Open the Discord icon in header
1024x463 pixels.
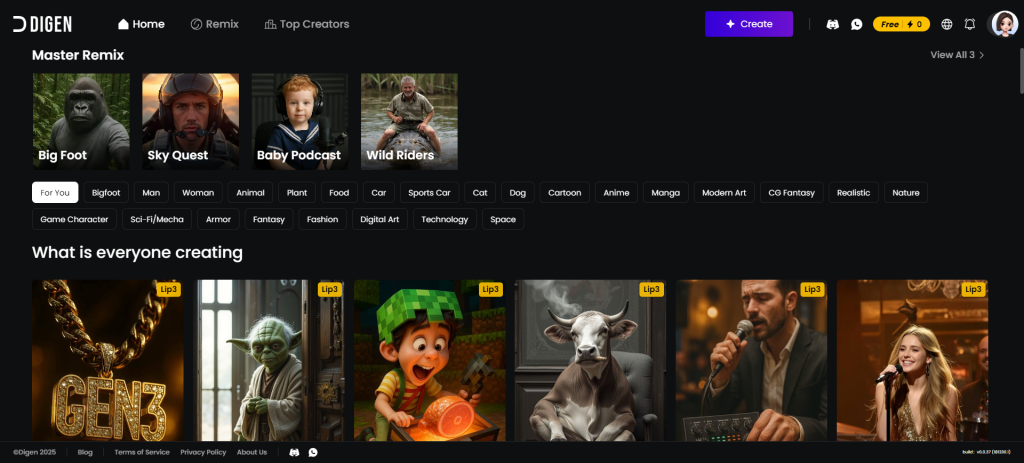(x=833, y=24)
